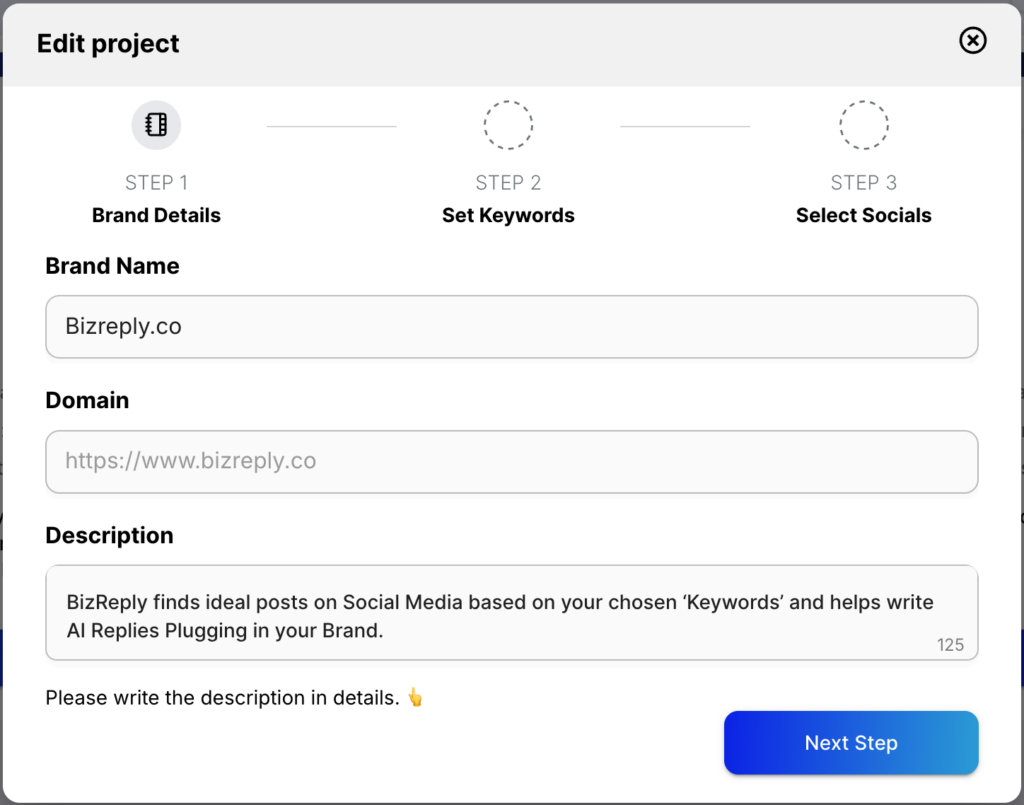Click the Step 1 notebook icon
This screenshot has width=1024, height=805.
[156, 125]
